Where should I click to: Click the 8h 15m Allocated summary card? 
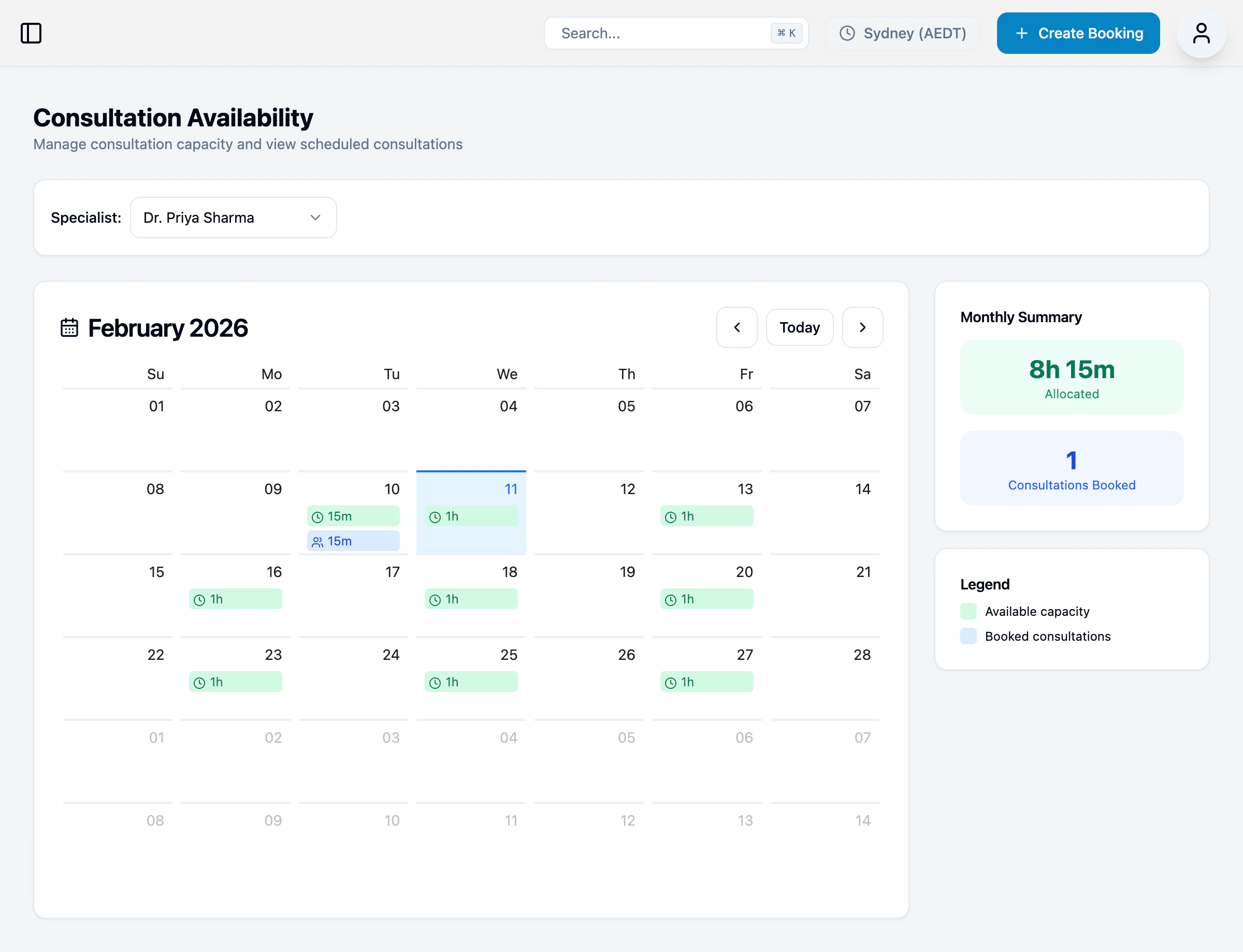click(1071, 377)
